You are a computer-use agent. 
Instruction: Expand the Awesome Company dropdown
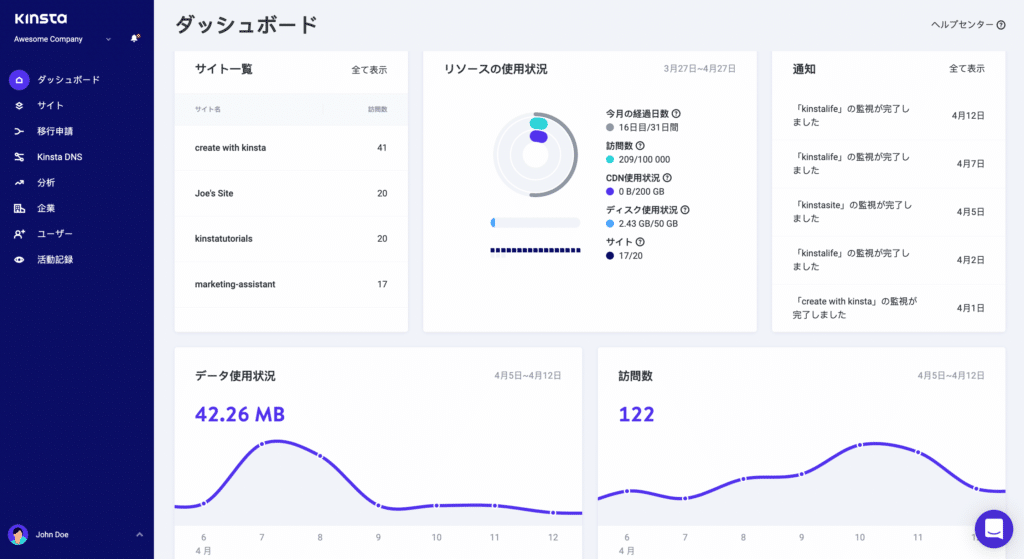107,40
